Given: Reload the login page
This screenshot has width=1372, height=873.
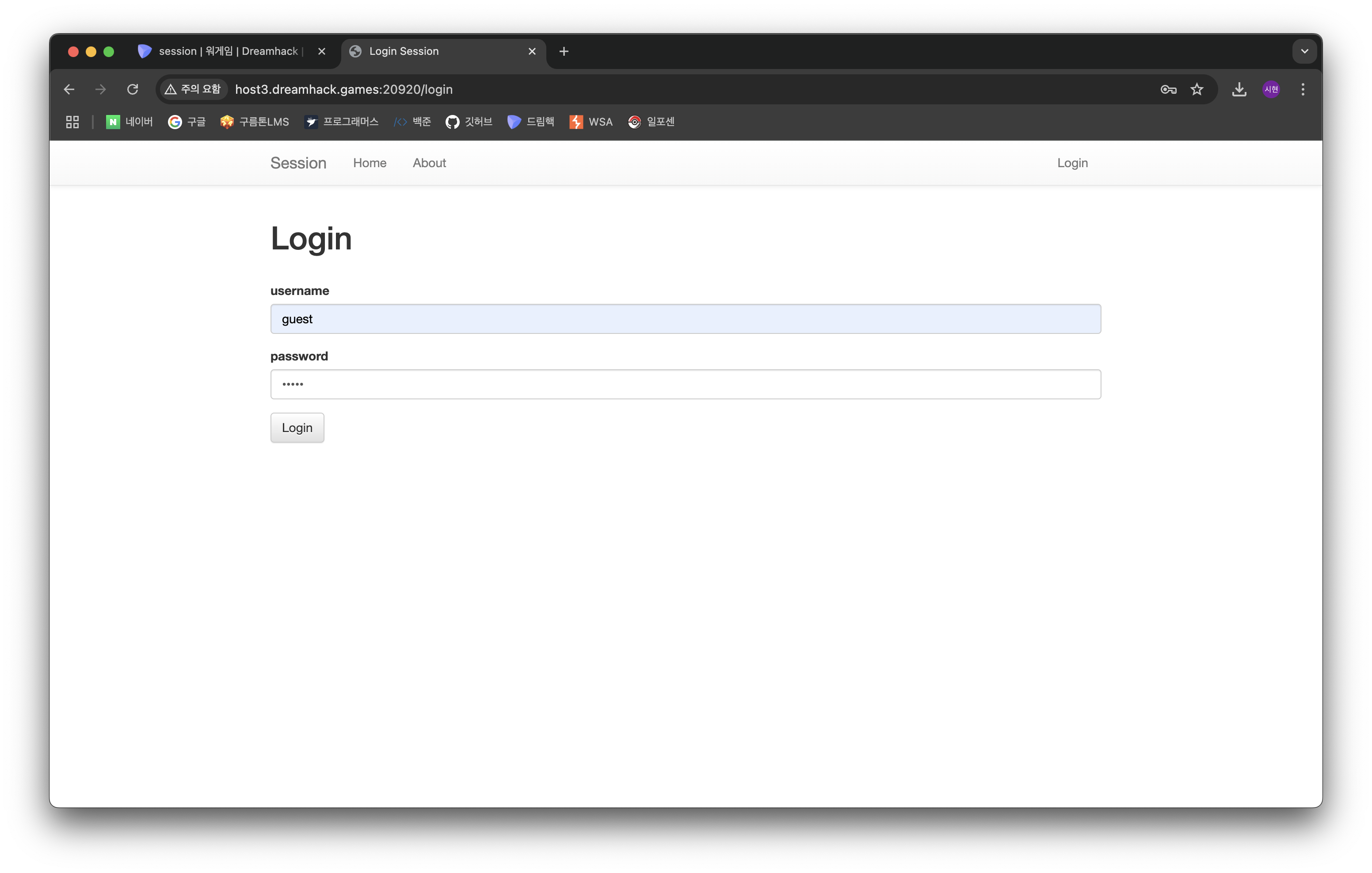Looking at the screenshot, I should click(133, 89).
